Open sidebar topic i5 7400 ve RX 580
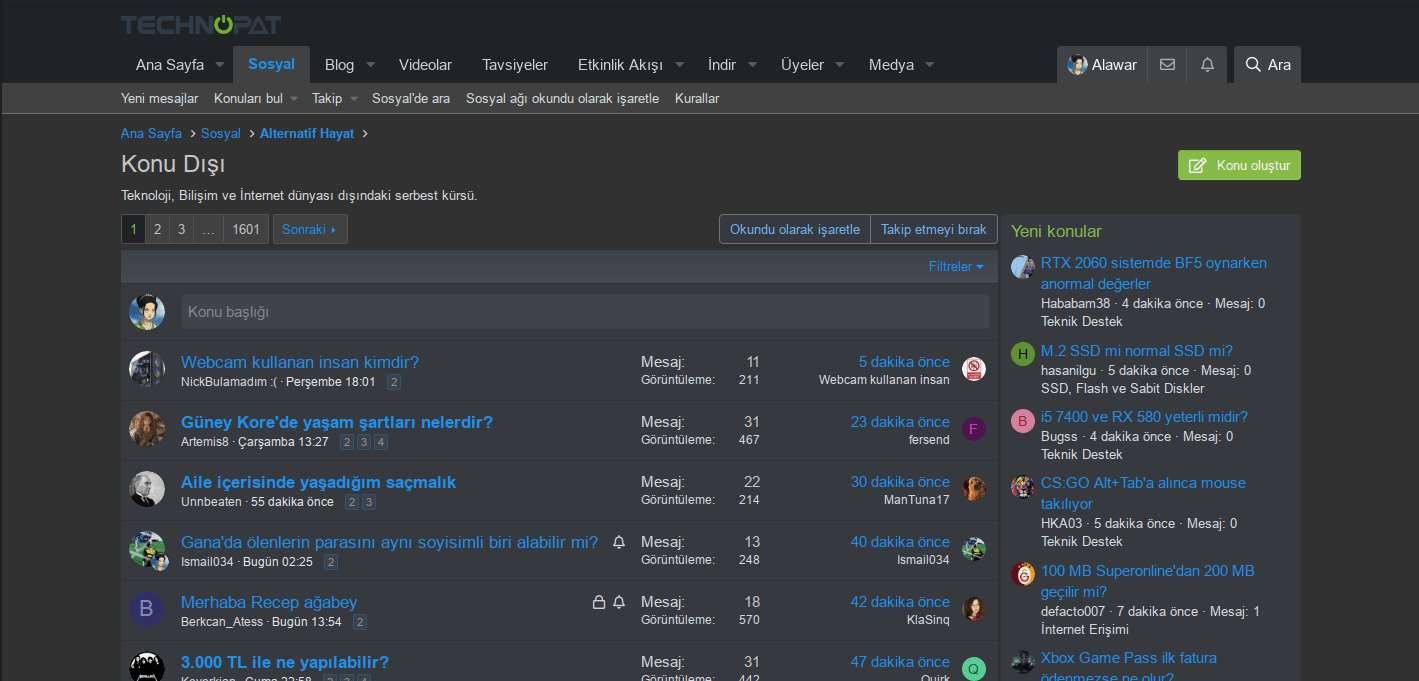Screen dimensions: 1419x681 tap(1144, 417)
